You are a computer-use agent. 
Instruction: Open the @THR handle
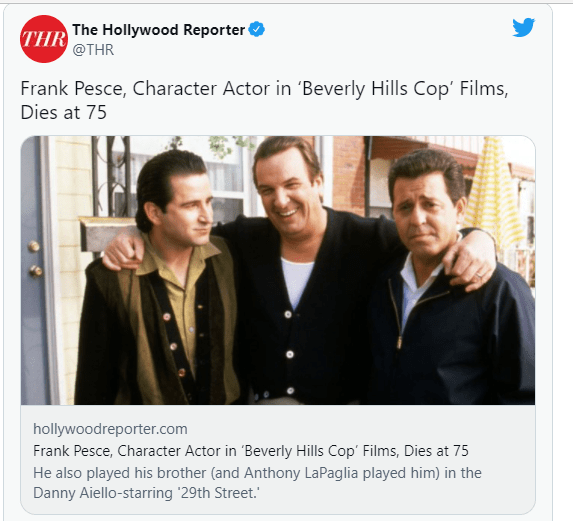pyautogui.click(x=93, y=50)
